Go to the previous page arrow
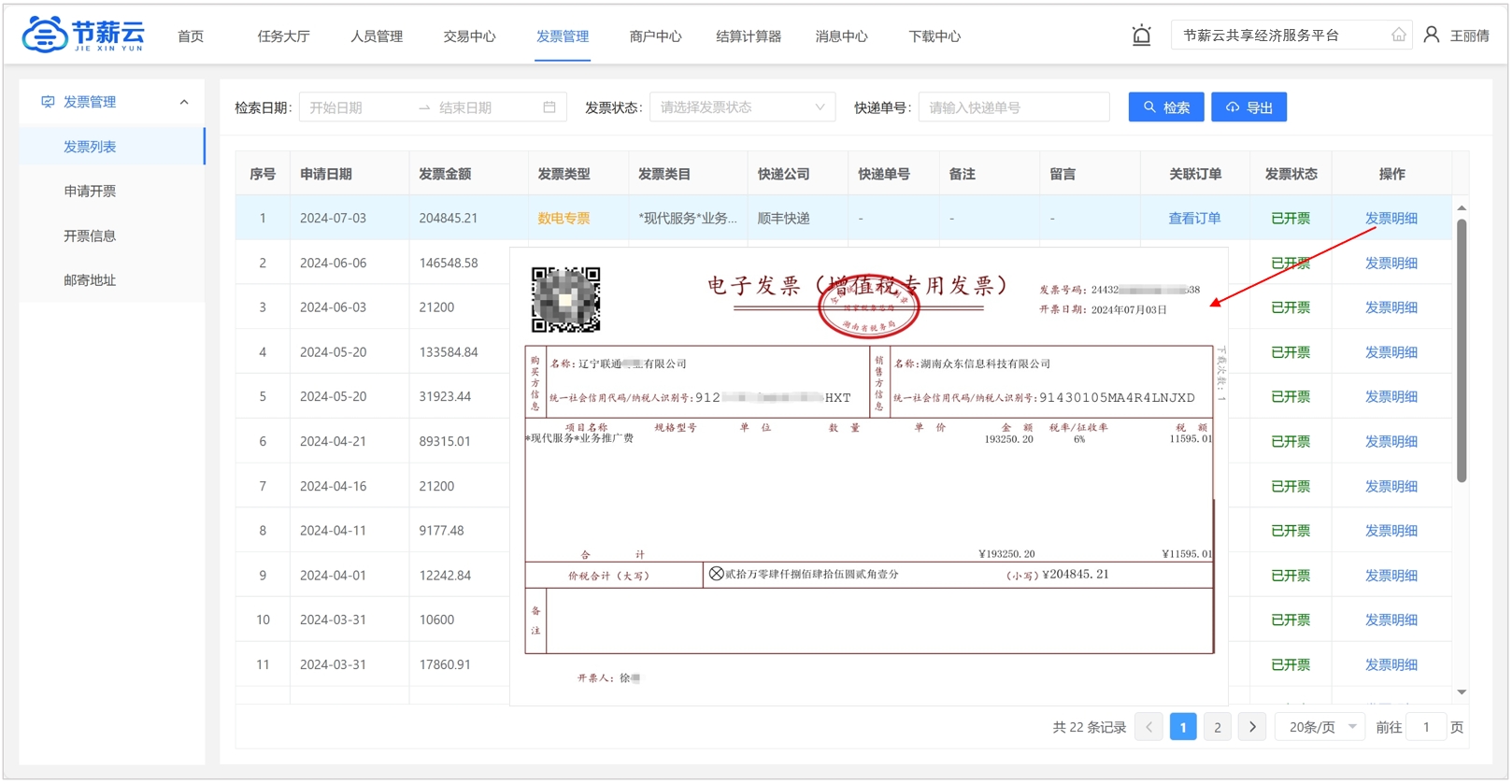The height and width of the screenshot is (784, 1512). [x=1148, y=727]
